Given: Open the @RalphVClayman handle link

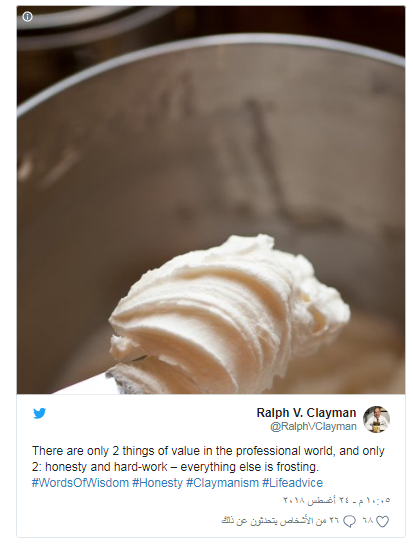Looking at the screenshot, I should (313, 427).
